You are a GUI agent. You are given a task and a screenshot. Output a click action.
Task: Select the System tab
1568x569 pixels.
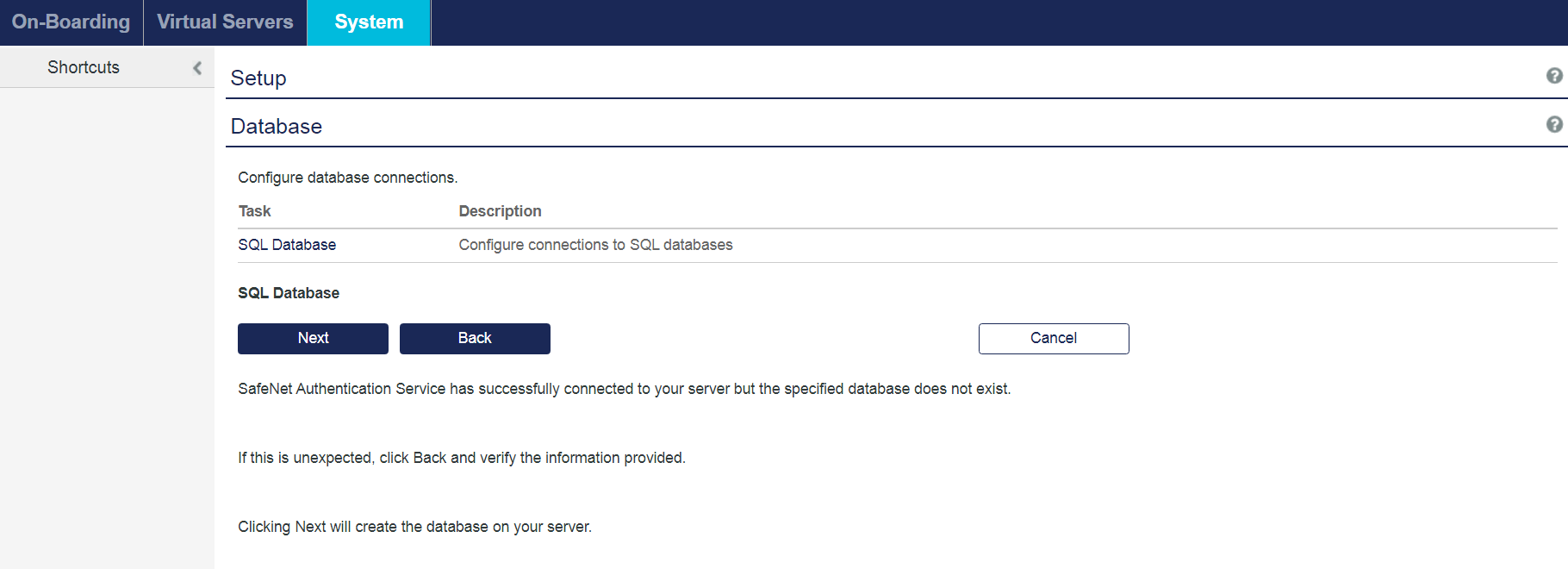point(369,22)
